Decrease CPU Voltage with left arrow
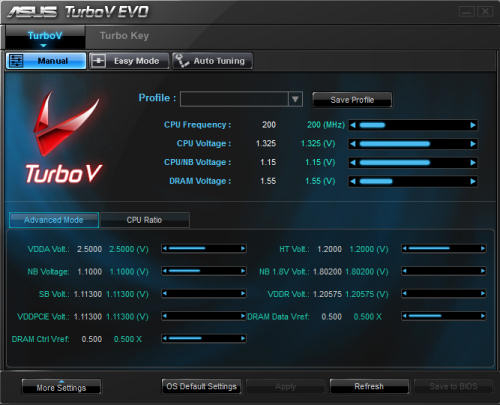 353,144
